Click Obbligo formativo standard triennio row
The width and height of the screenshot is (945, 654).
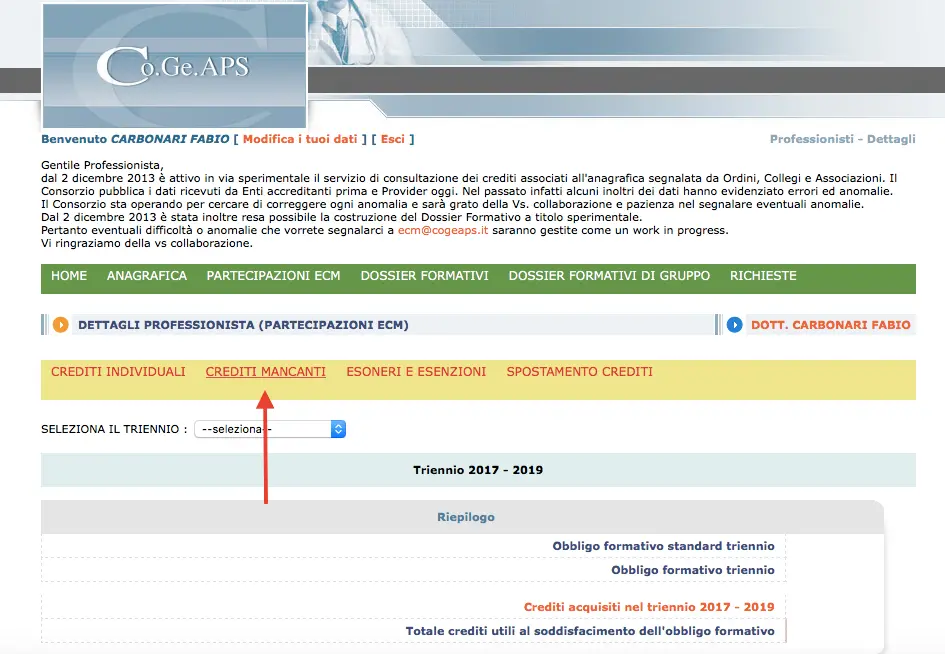point(413,546)
